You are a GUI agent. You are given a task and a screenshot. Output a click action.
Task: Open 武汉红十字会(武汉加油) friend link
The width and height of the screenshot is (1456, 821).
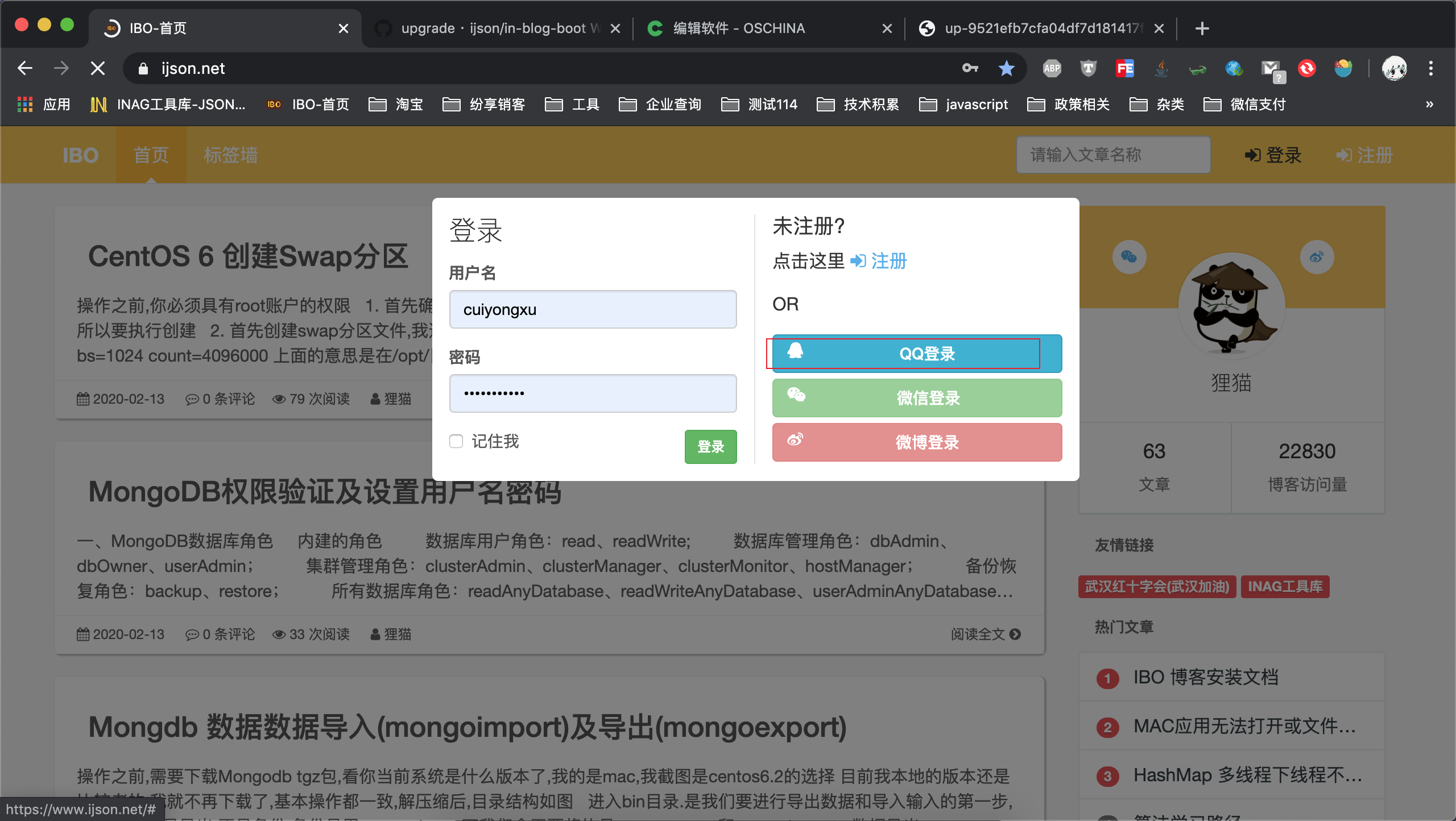click(x=1157, y=586)
